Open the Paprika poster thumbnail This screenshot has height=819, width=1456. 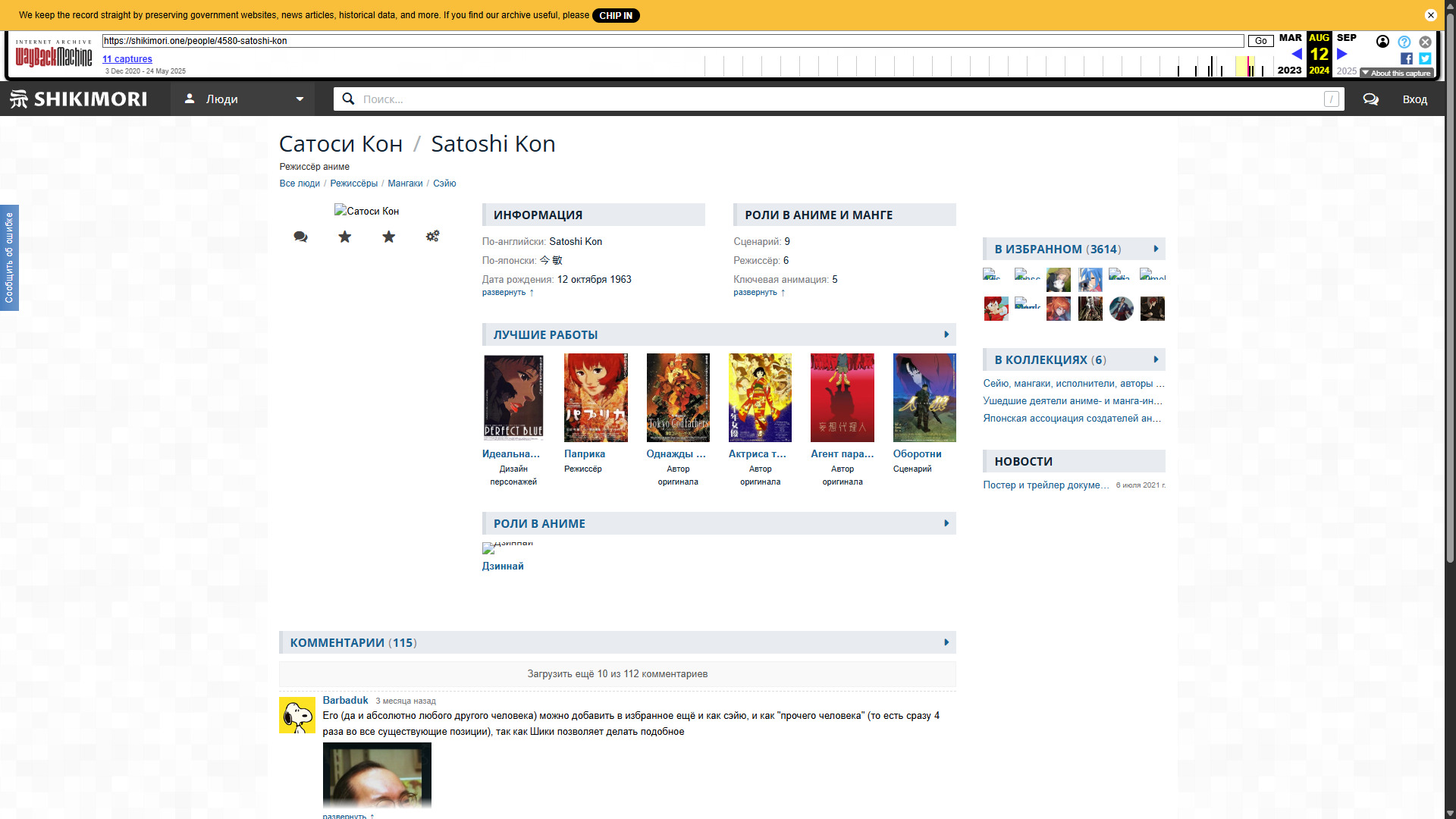[x=595, y=397]
